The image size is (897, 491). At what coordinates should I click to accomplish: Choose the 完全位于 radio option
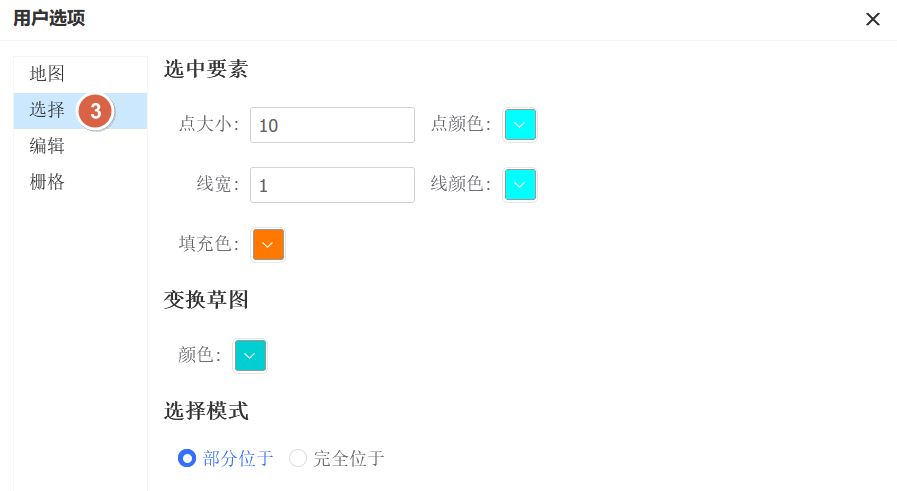(x=298, y=459)
